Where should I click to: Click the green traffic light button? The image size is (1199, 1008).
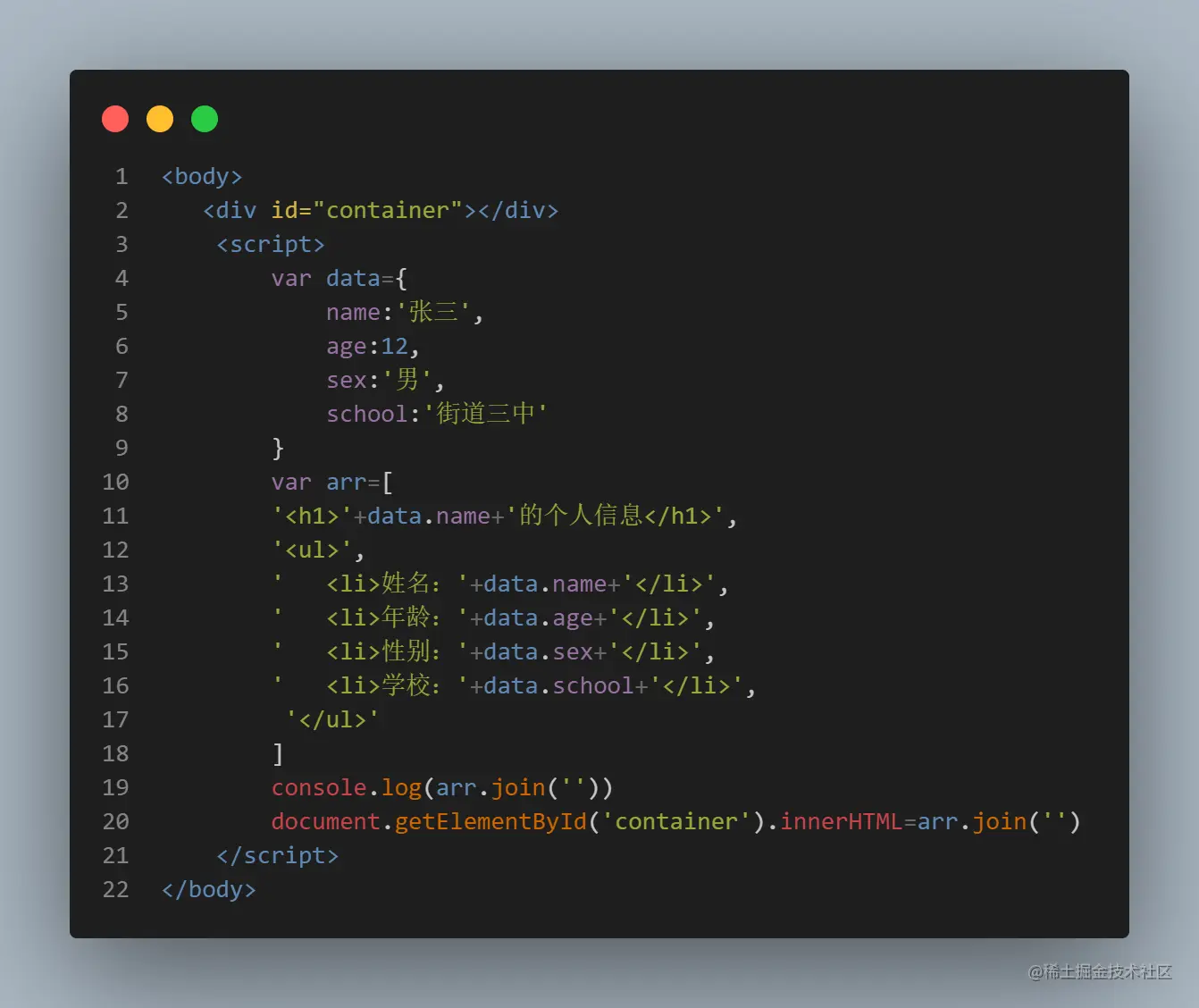(205, 118)
